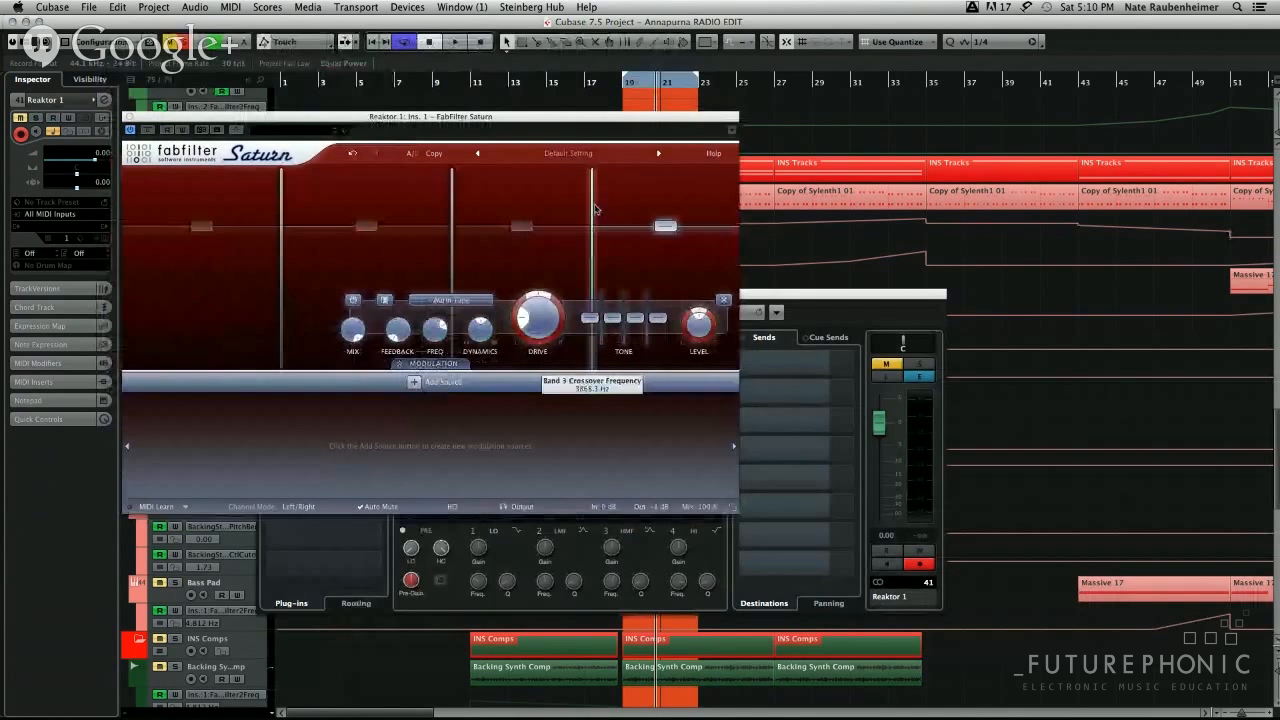Toggle the cycle loop button in transport

click(x=404, y=42)
